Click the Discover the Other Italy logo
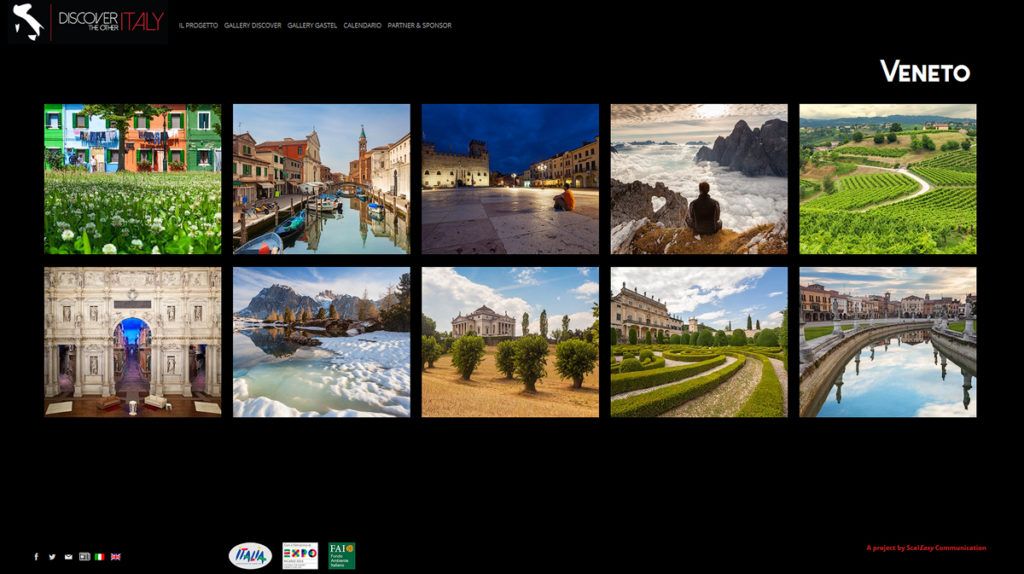Image resolution: width=1024 pixels, height=574 pixels. coord(87,22)
